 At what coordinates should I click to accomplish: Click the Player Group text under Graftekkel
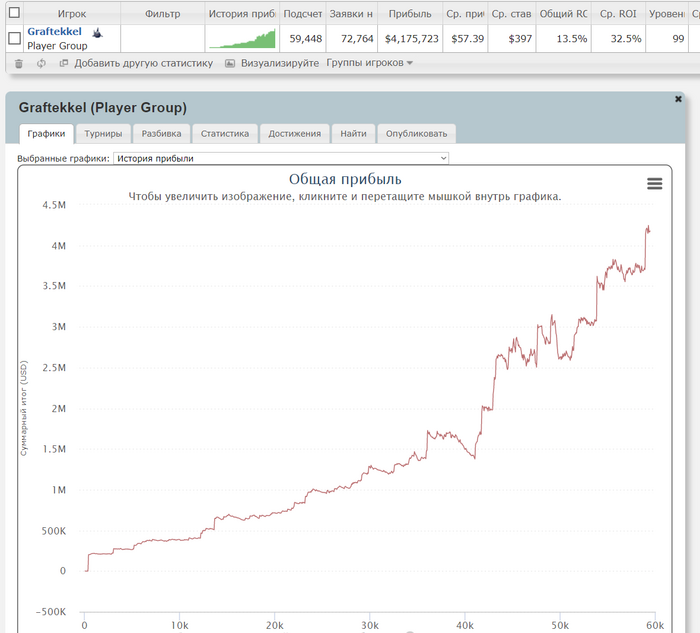pos(57,46)
